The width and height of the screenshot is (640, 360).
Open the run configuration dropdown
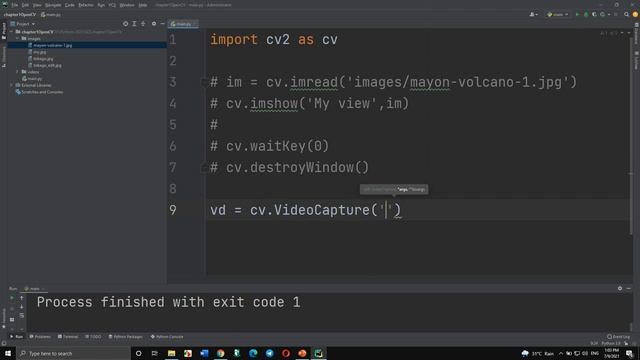click(558, 14)
